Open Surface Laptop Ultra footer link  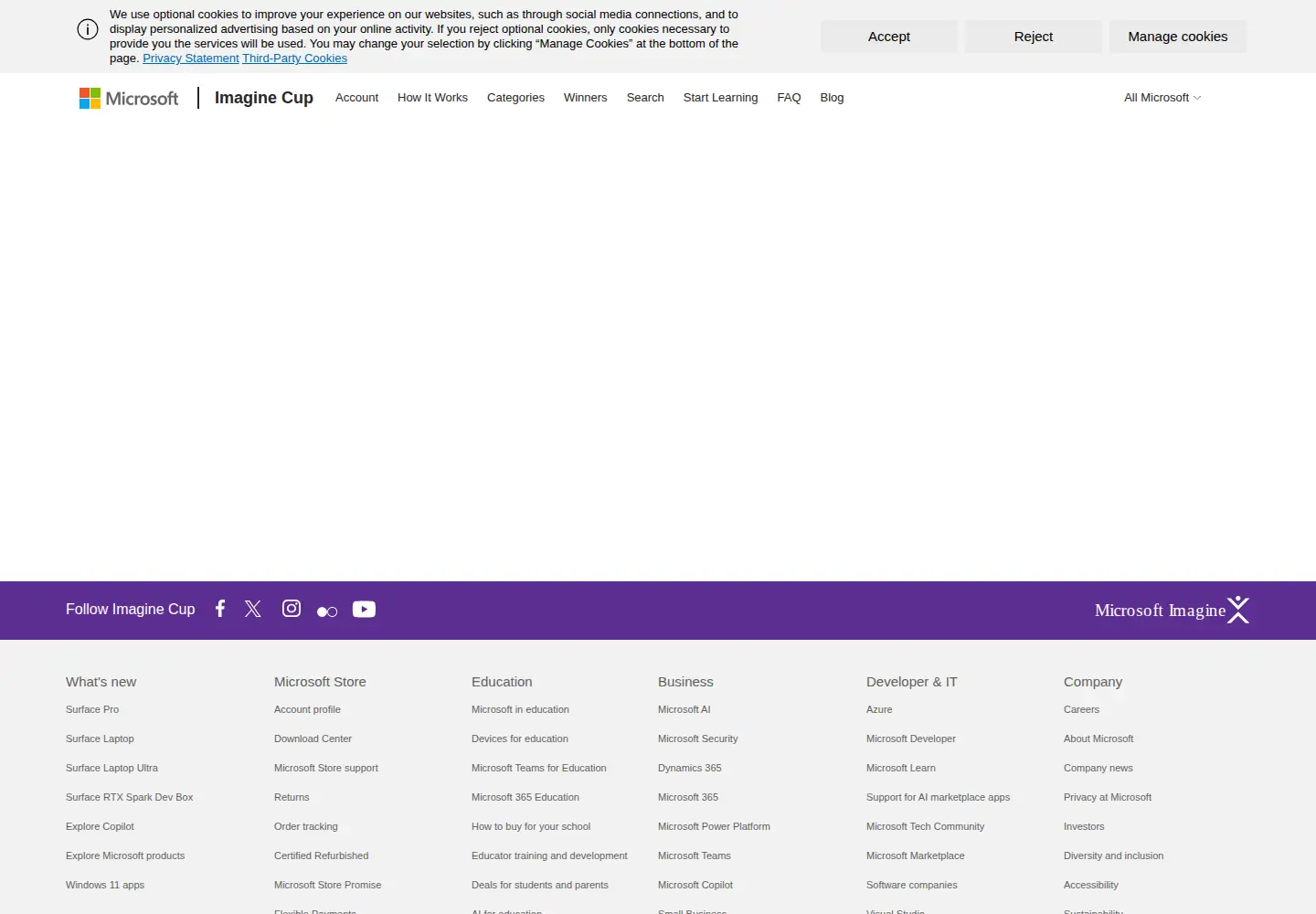(x=111, y=768)
